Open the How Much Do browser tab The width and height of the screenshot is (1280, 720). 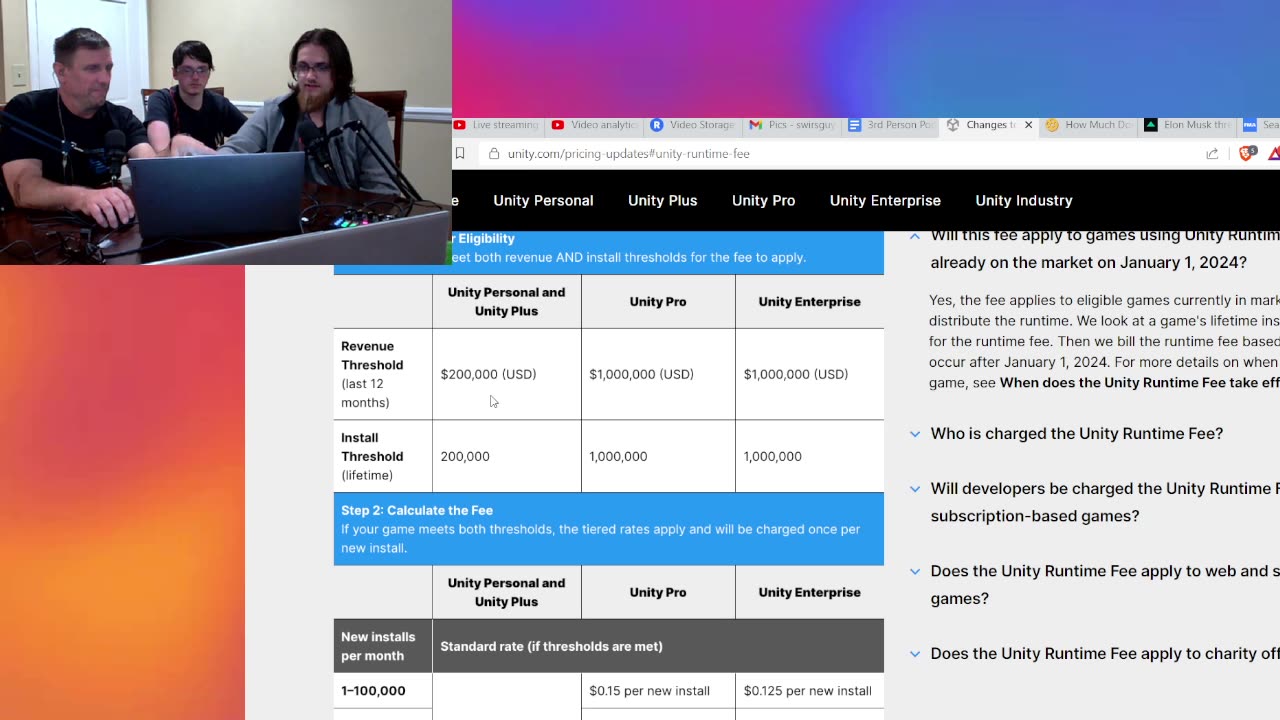[1088, 125]
